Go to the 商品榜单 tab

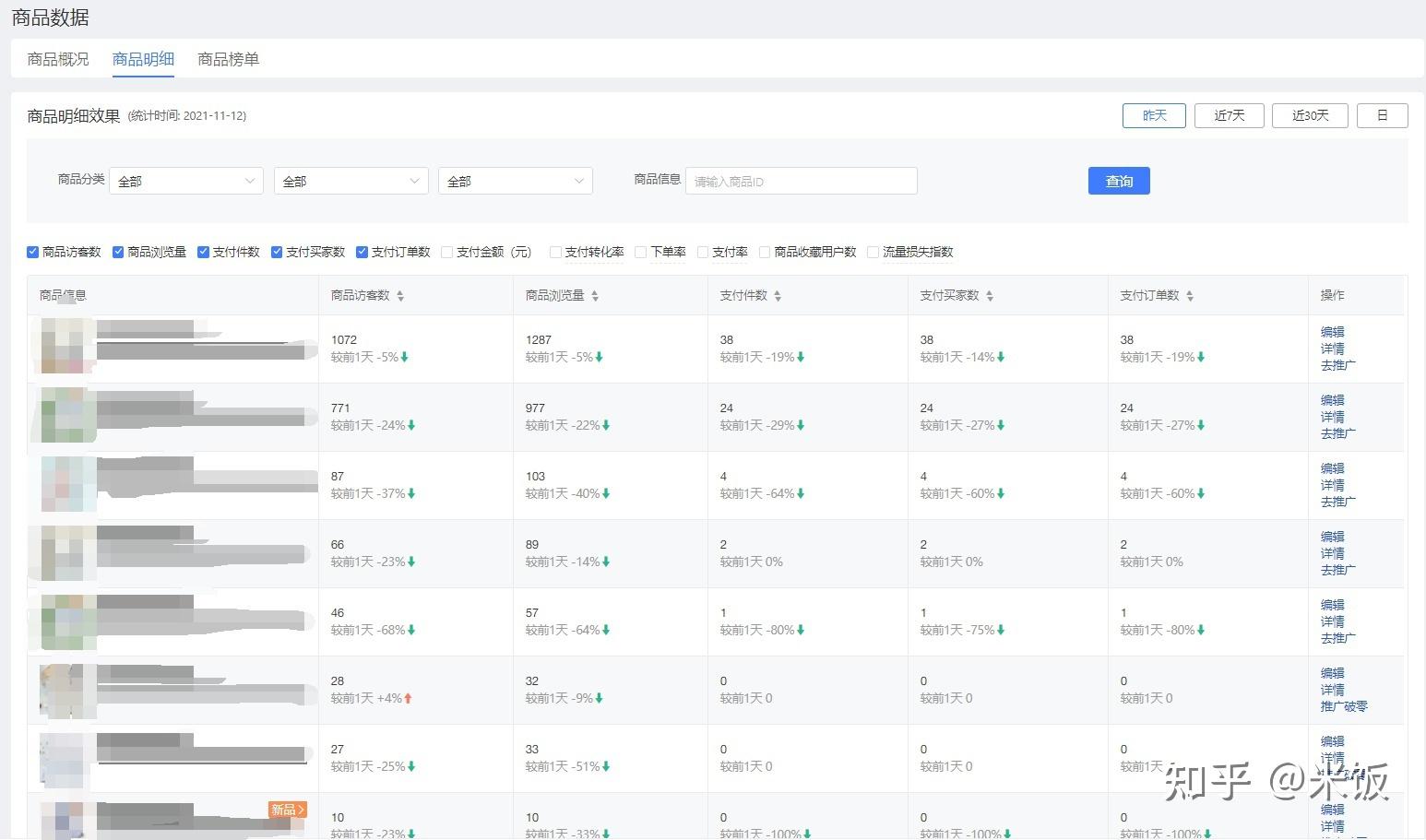tap(229, 59)
